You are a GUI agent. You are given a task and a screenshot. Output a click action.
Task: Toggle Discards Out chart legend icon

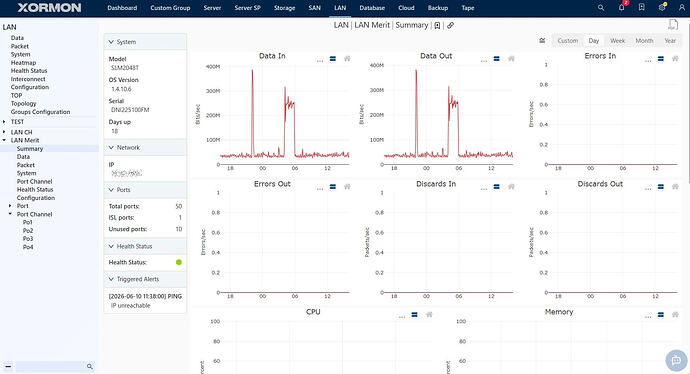click(x=661, y=187)
